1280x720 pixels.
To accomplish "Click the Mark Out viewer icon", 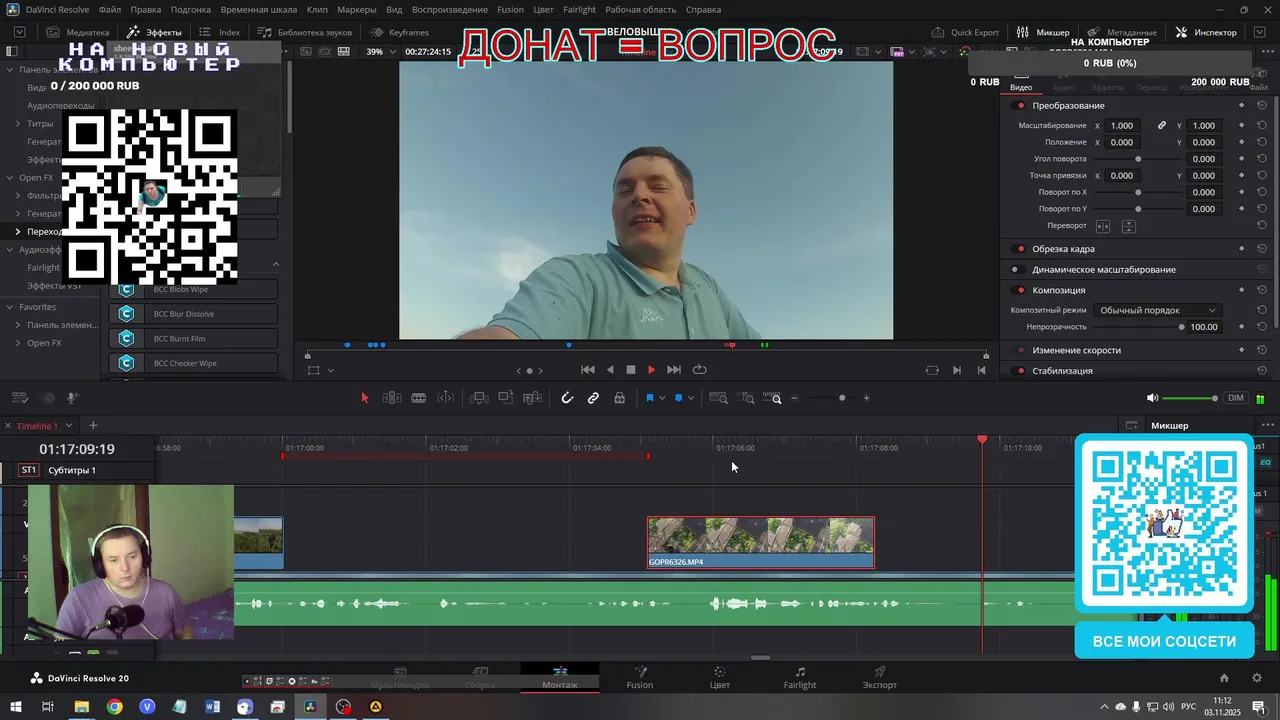I will coord(981,370).
